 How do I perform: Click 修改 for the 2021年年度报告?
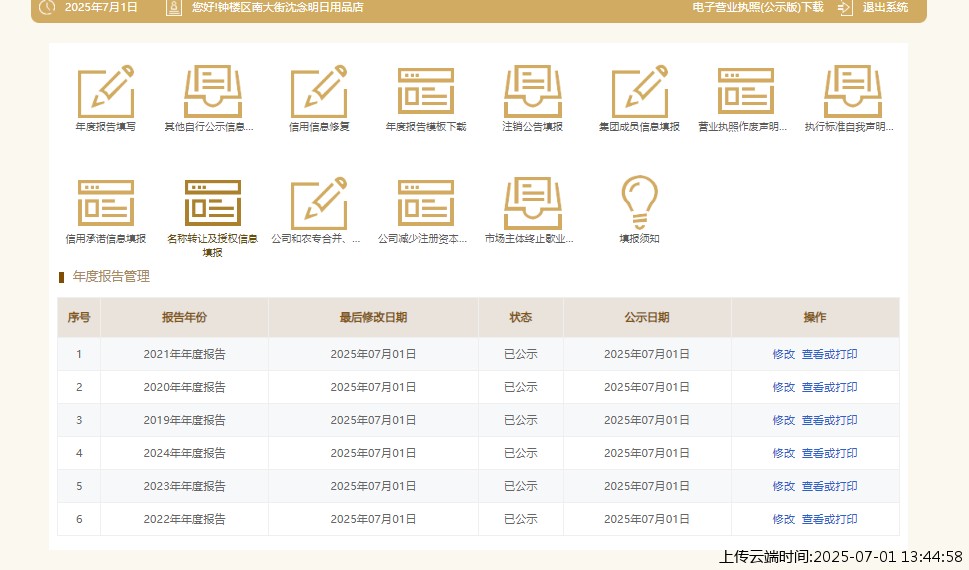point(784,354)
